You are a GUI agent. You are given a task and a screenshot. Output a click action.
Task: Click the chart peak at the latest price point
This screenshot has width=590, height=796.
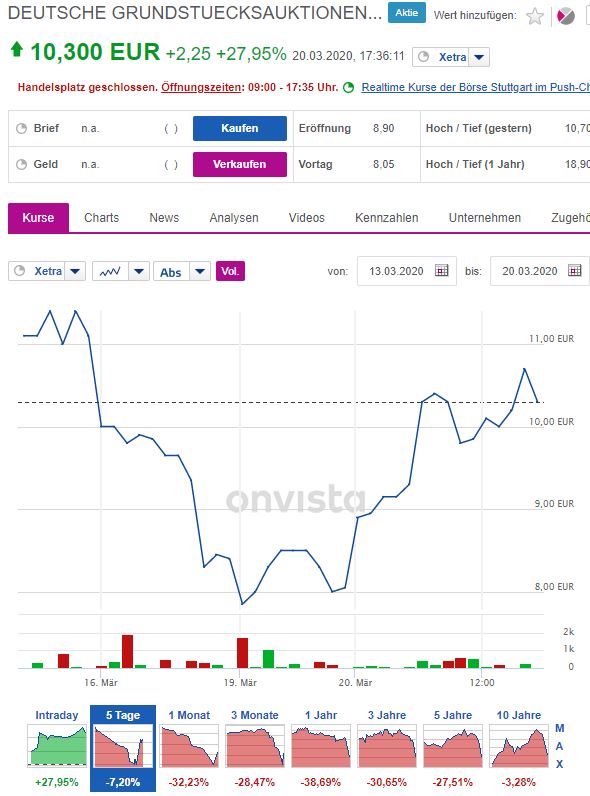click(x=525, y=369)
